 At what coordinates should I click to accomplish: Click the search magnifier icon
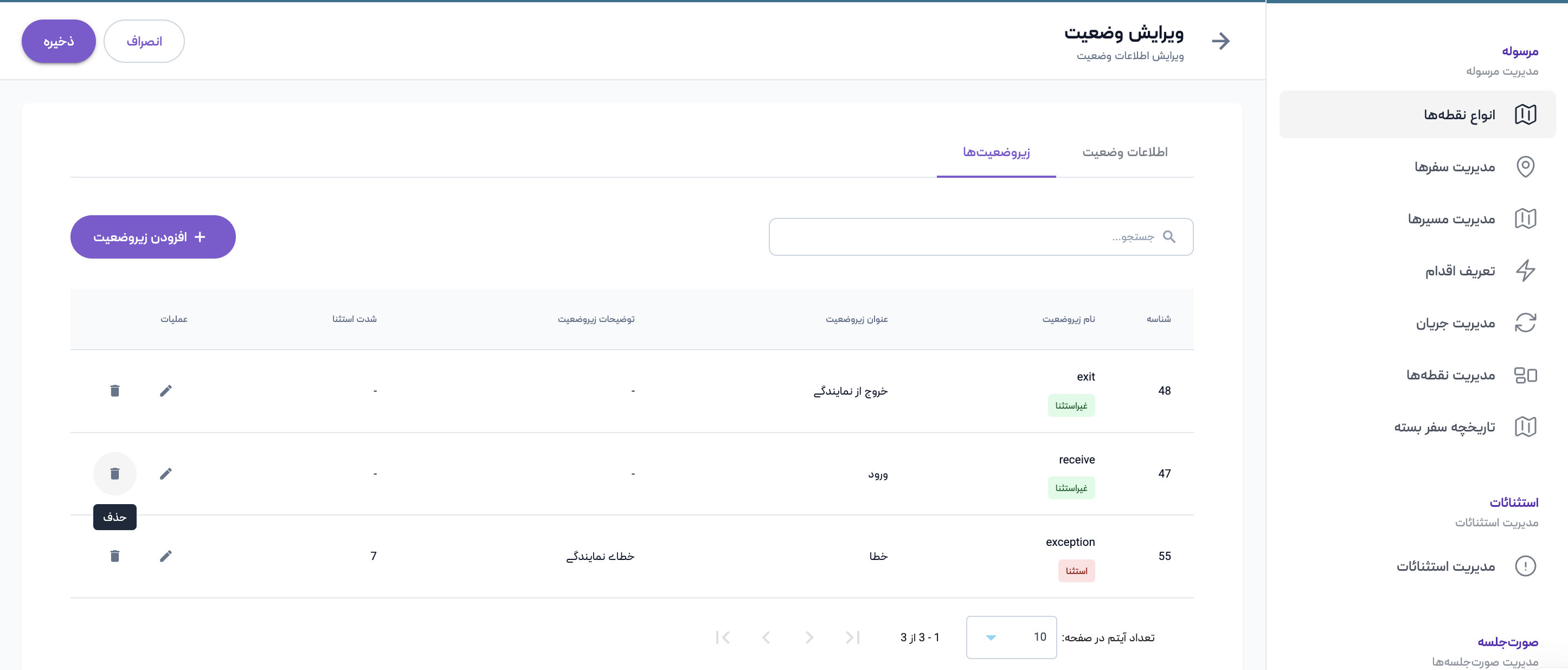coord(1169,237)
